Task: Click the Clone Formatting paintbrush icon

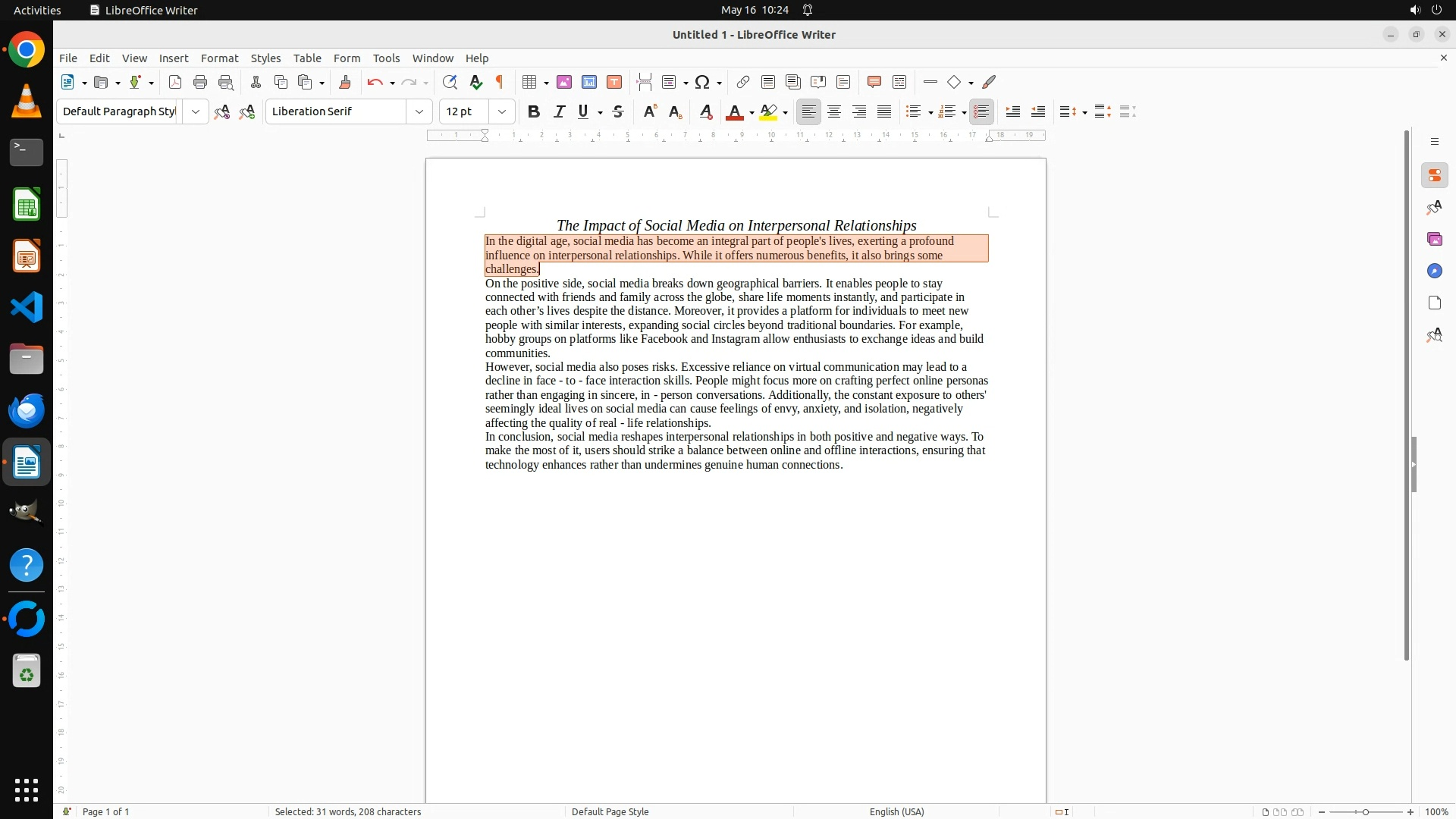Action: 345,83
